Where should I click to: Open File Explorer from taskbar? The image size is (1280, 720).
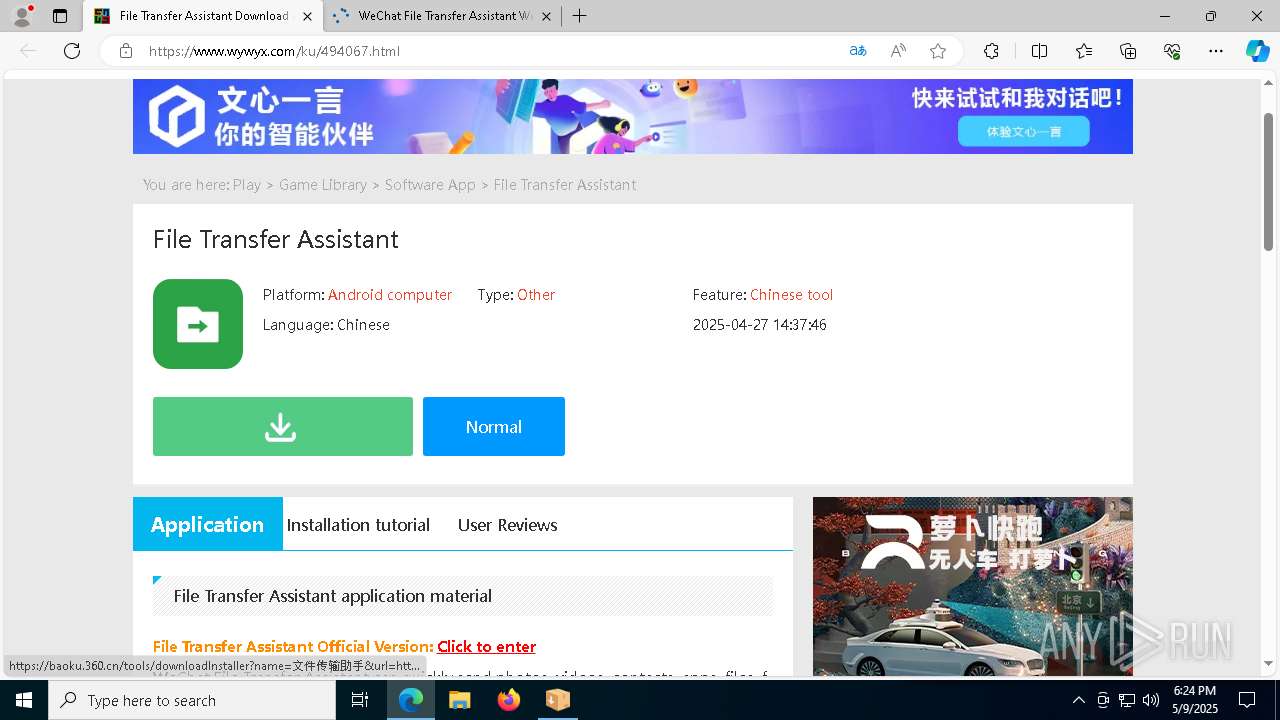tap(460, 700)
